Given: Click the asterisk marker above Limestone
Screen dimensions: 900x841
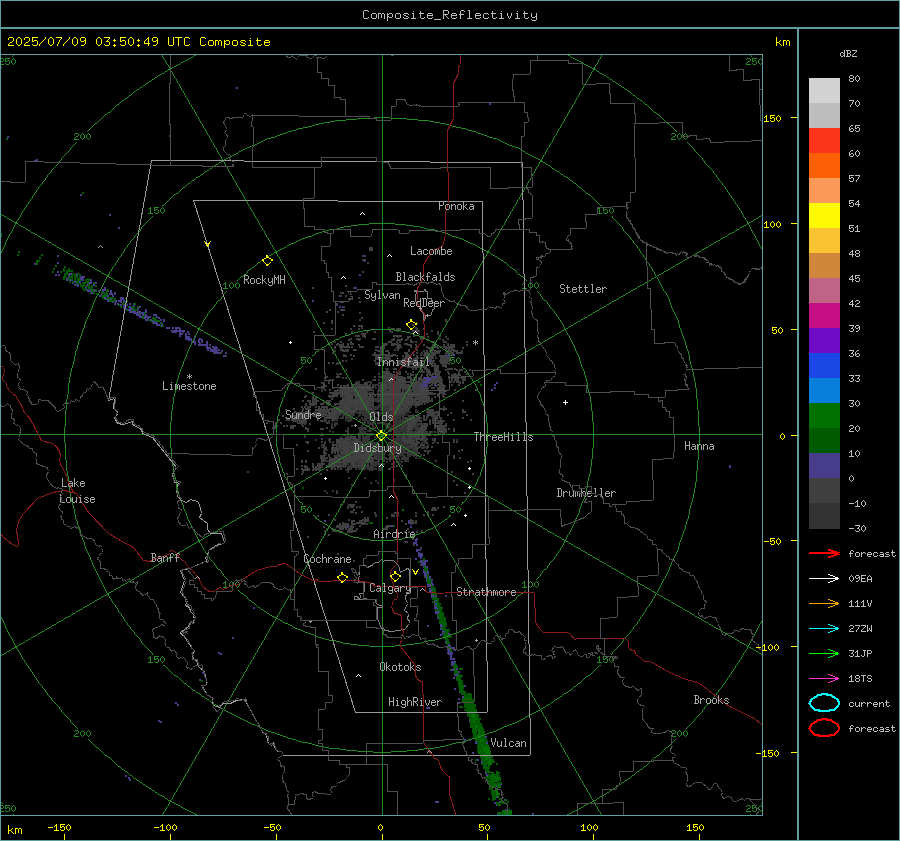Looking at the screenshot, I should click(x=189, y=377).
